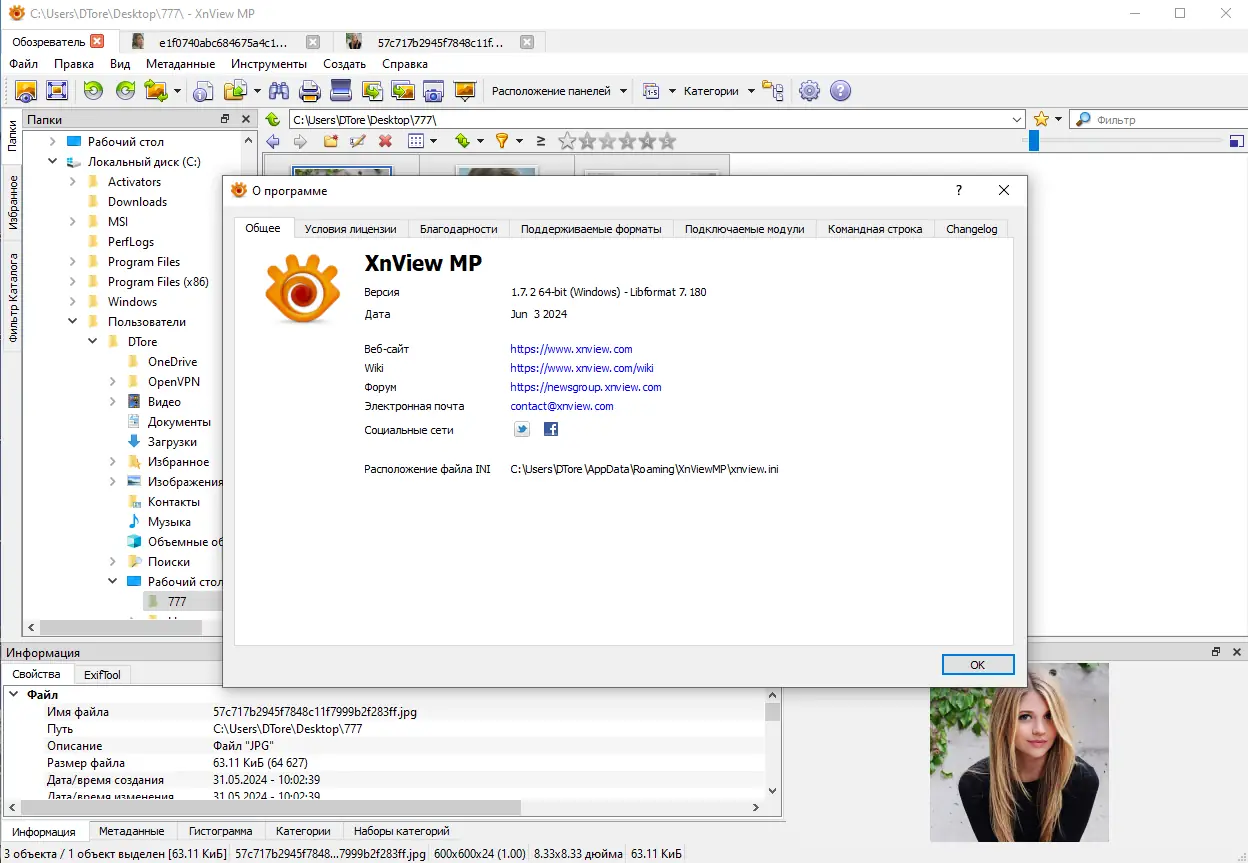1248x863 pixels.
Task: Close the e1f0740abc684675a4c1 tab
Action: coord(313,42)
